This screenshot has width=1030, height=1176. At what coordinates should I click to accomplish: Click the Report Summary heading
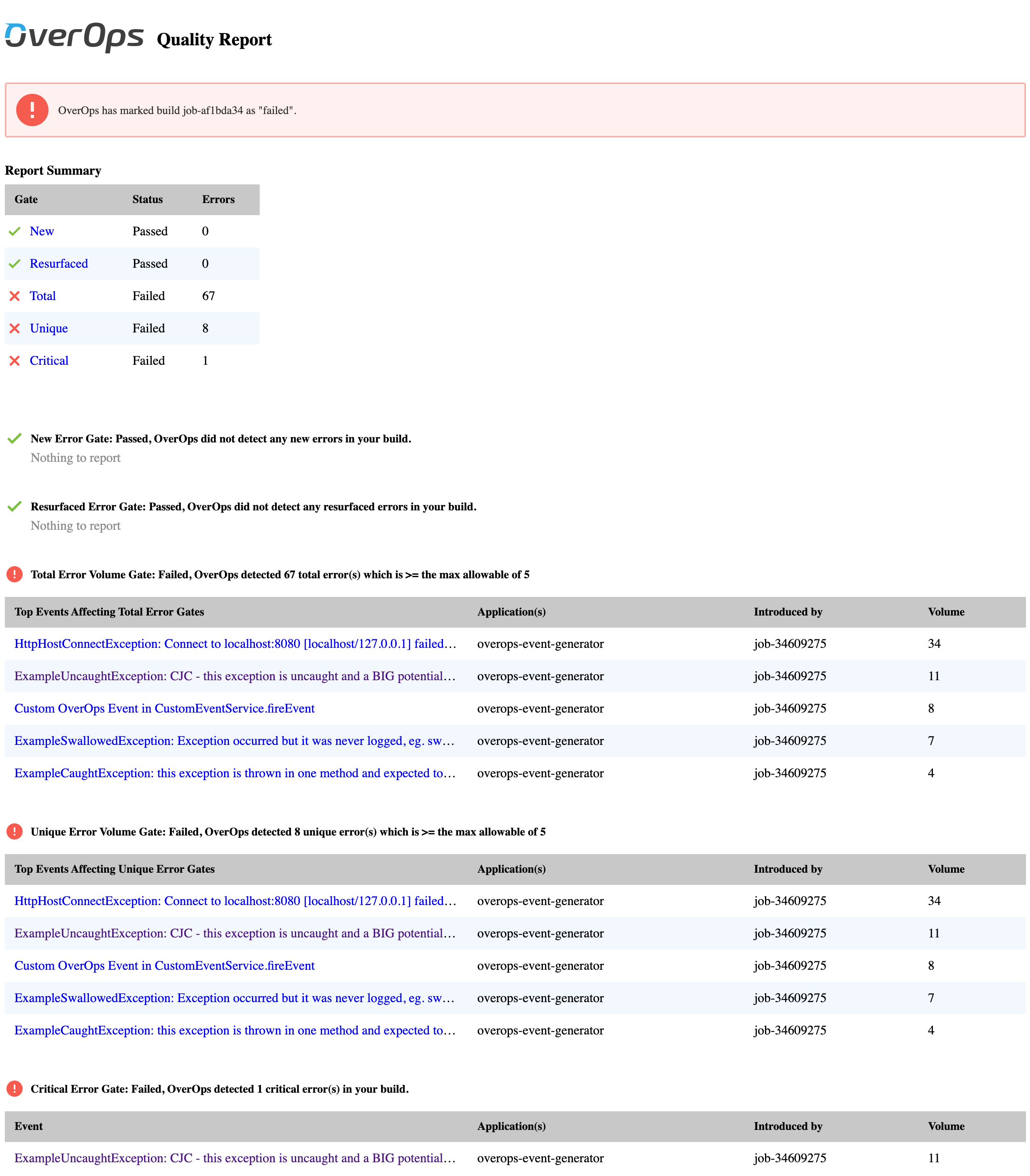(x=53, y=171)
